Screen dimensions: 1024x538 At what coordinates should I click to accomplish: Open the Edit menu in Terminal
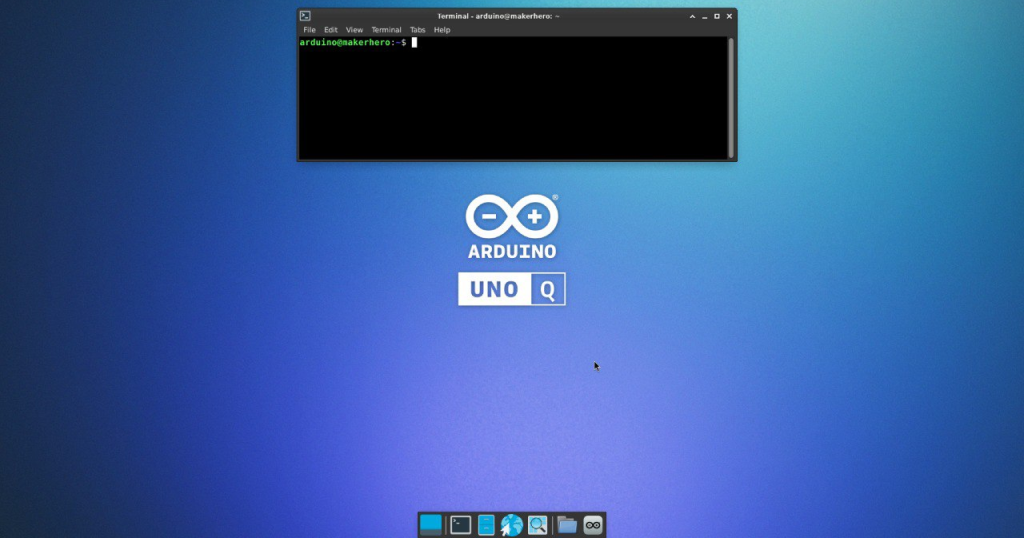tap(330, 30)
